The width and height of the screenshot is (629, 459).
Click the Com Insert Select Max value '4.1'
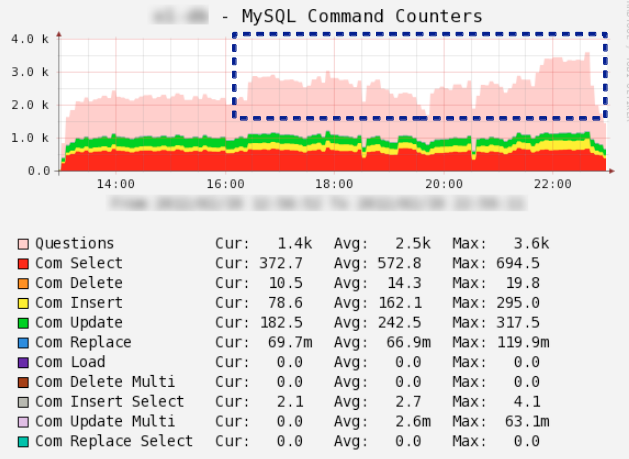[x=527, y=402]
